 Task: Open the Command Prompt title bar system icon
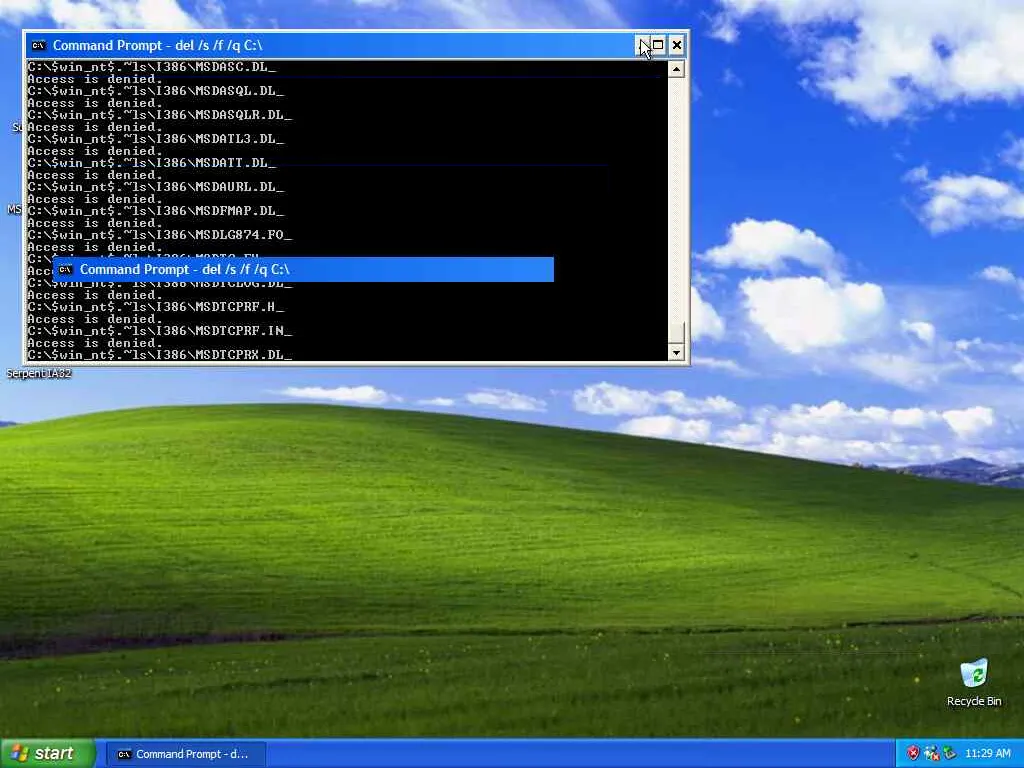[39, 46]
